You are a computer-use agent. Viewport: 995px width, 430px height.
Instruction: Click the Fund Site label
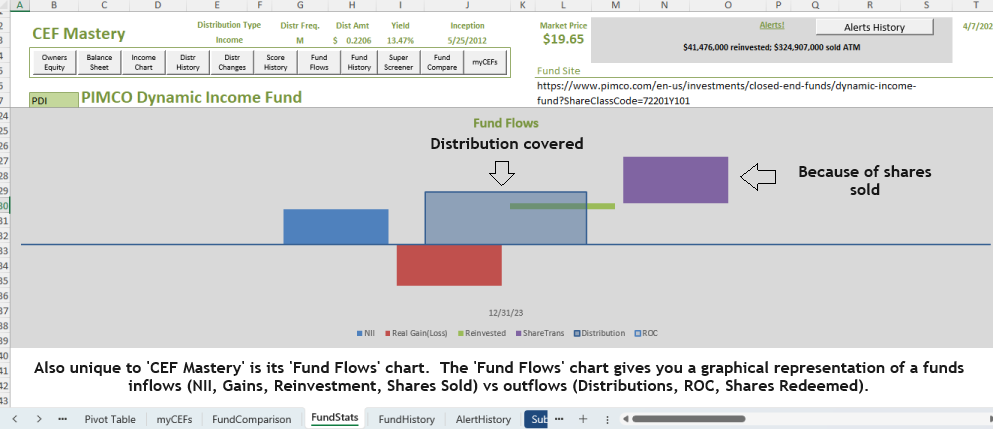coord(558,71)
